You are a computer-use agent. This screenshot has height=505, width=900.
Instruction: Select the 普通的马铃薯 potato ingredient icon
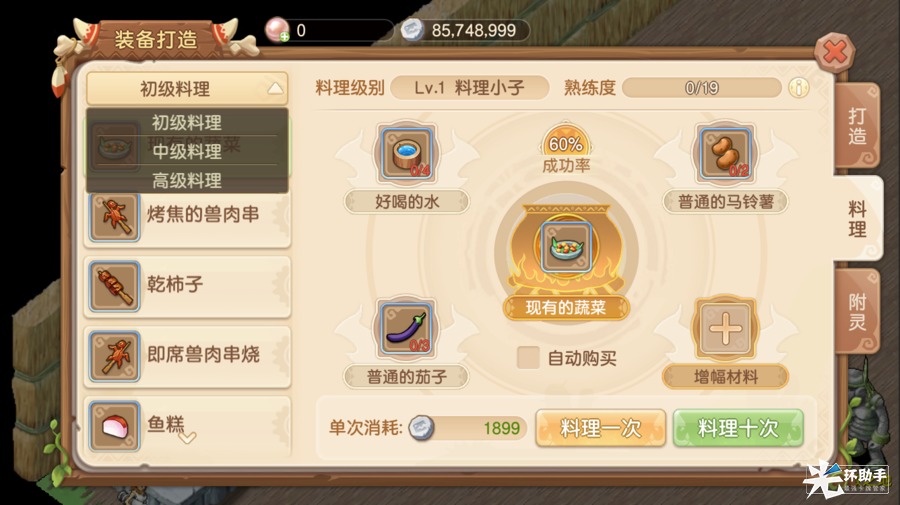point(725,154)
